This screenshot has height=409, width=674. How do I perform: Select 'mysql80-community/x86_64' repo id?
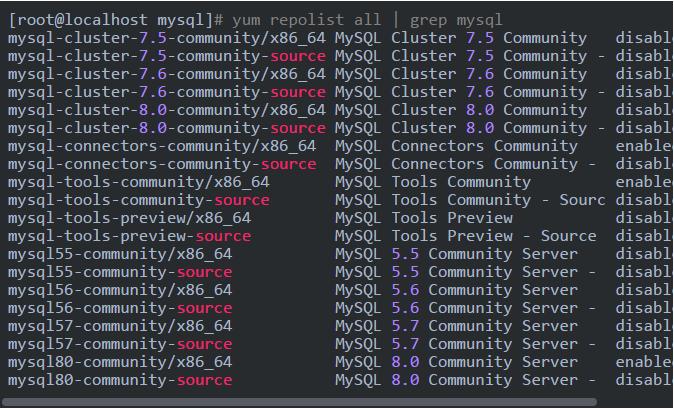[120, 363]
